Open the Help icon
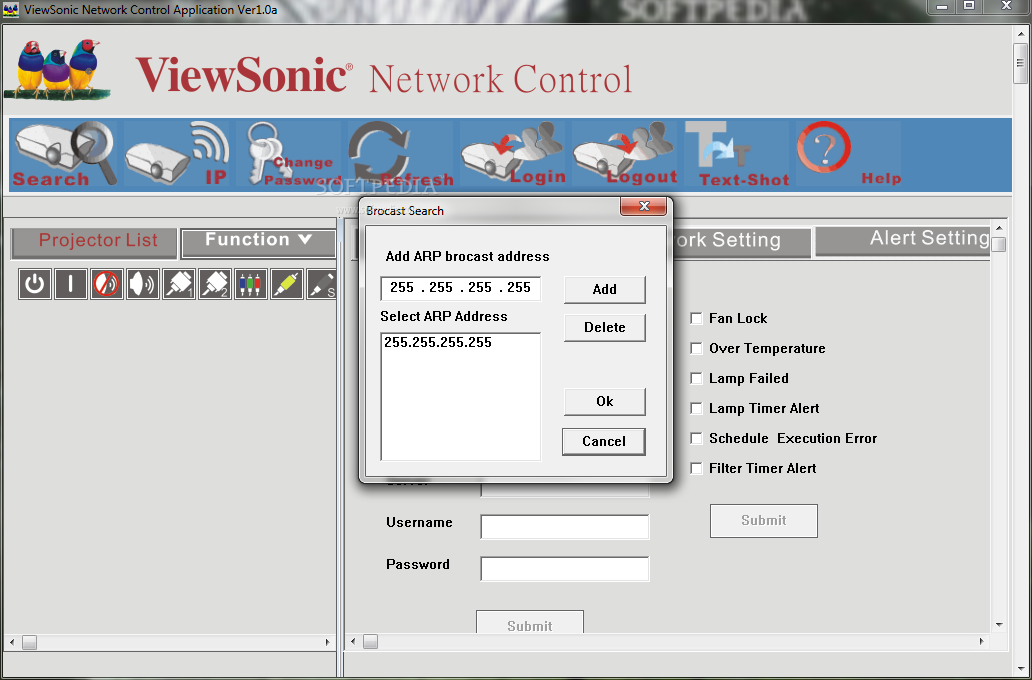 coord(848,154)
